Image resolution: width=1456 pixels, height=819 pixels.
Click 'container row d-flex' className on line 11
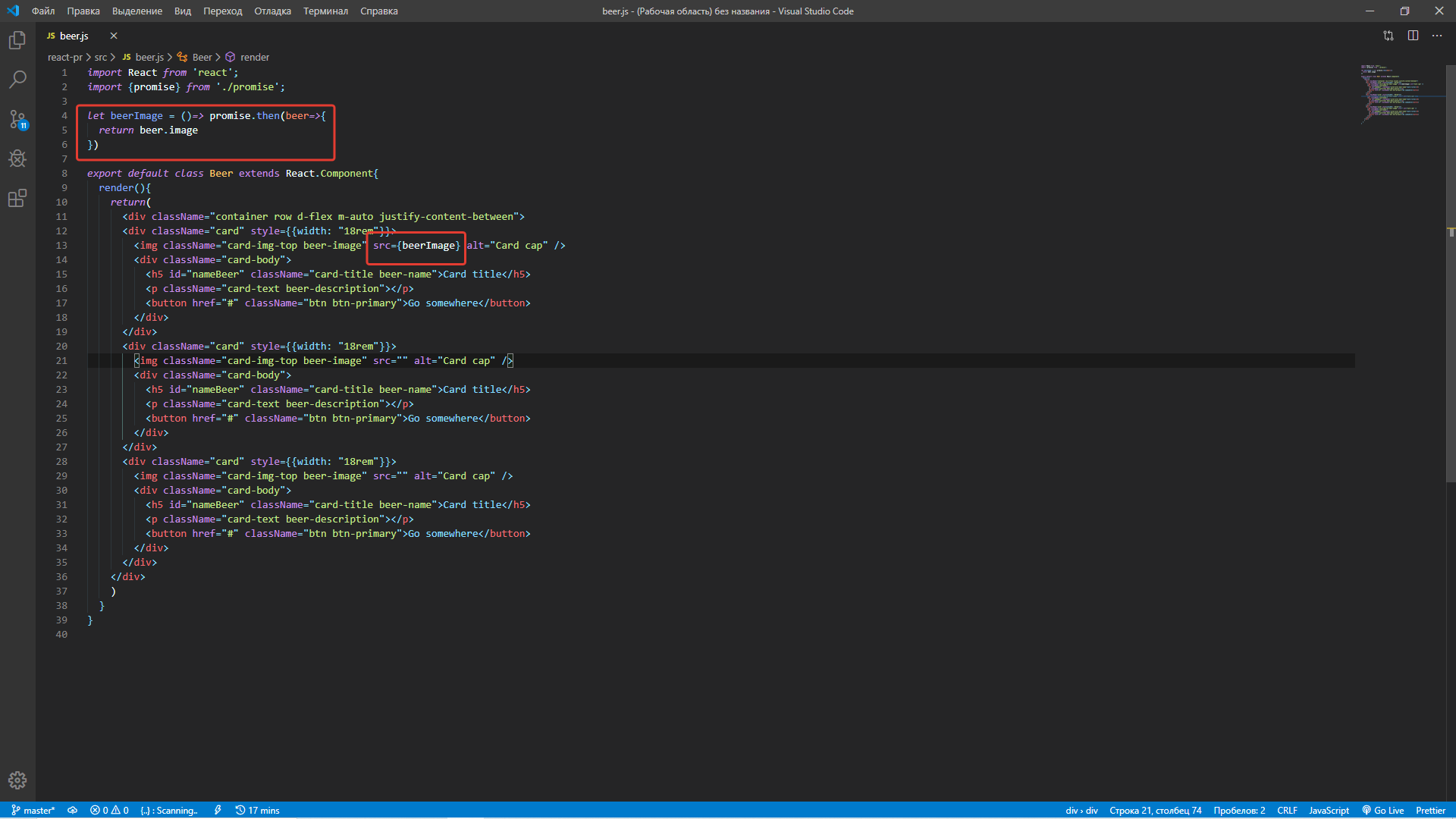274,216
